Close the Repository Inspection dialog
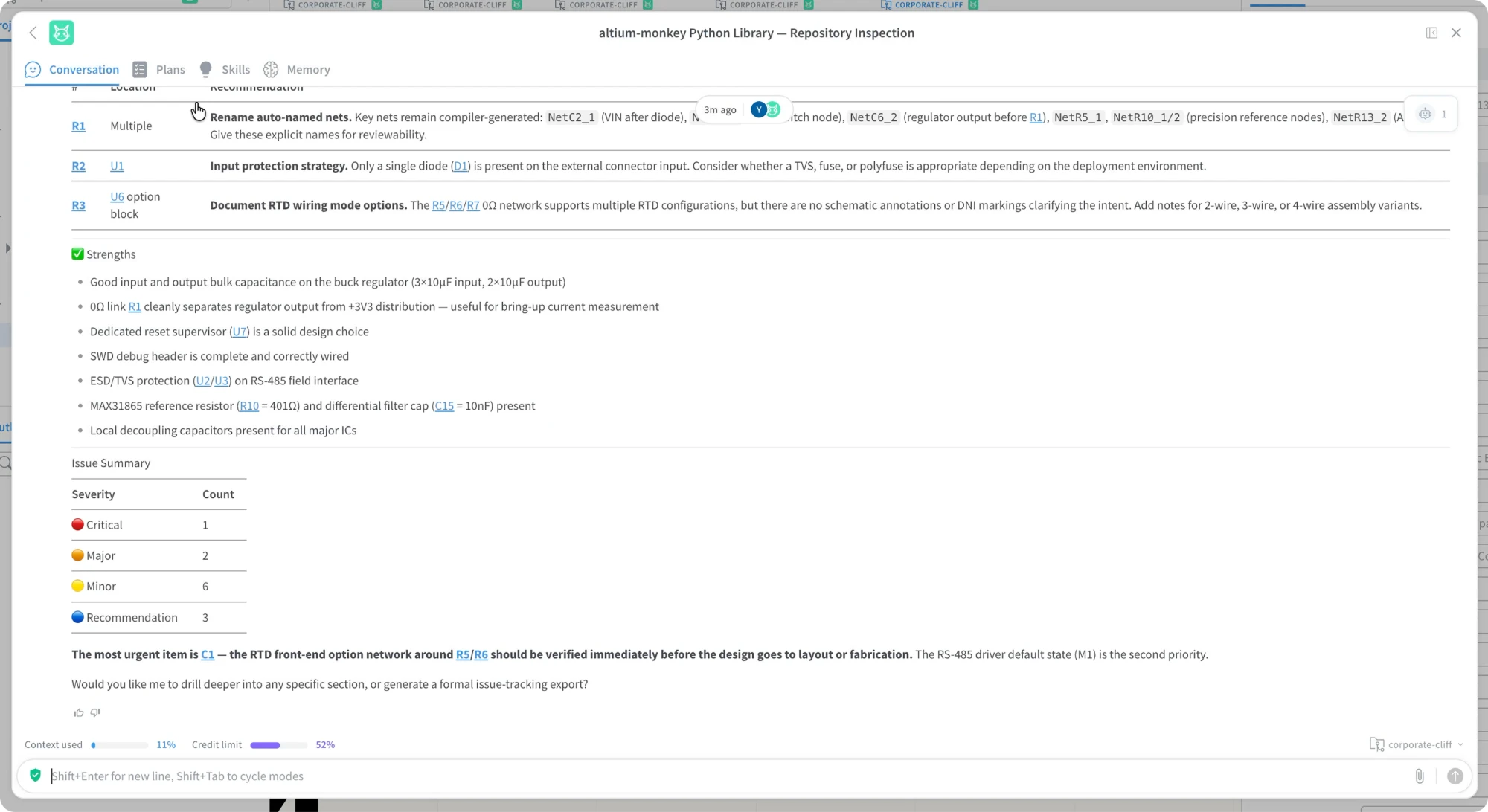 pos(1456,33)
